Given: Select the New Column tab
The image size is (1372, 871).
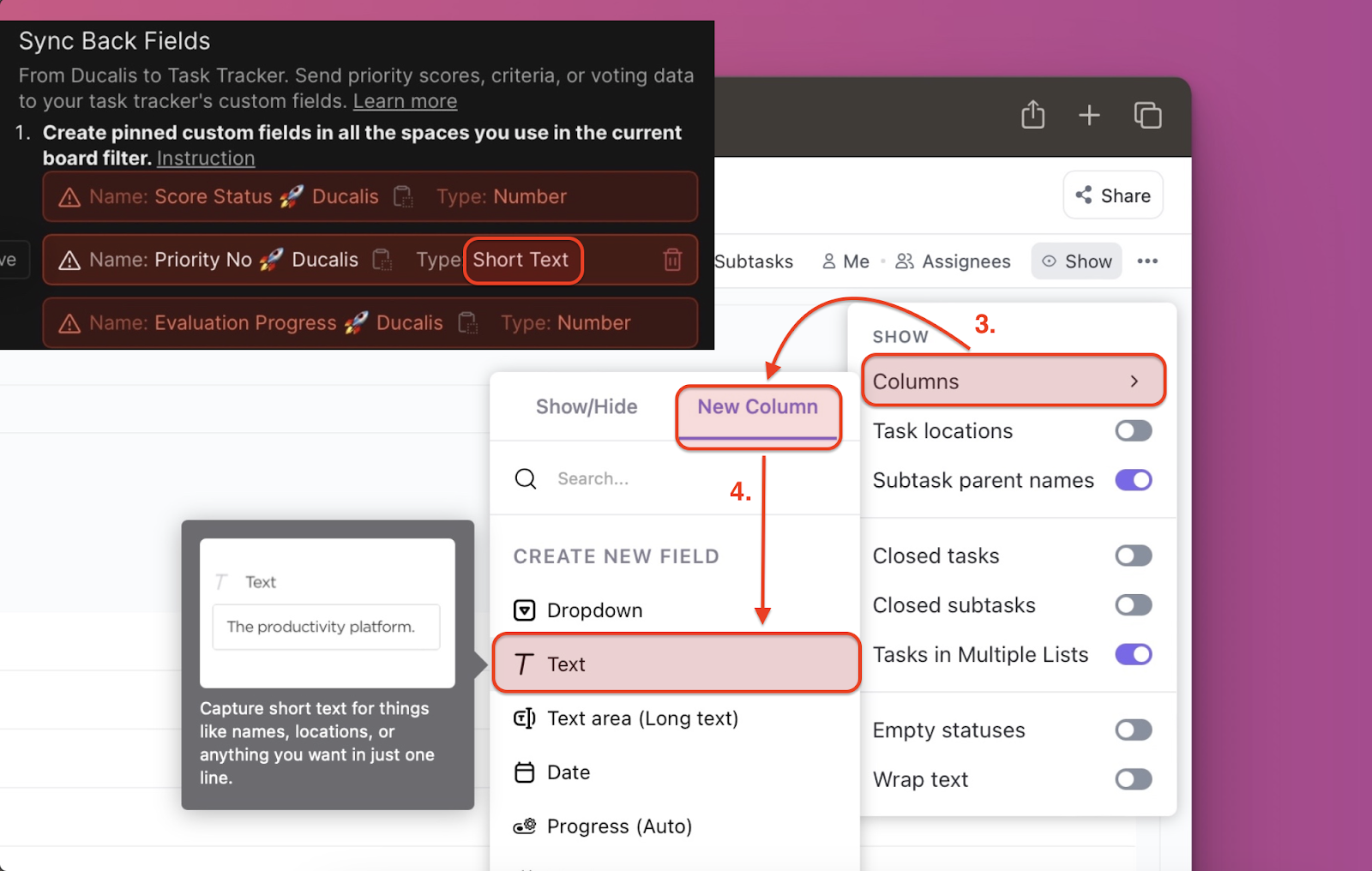Looking at the screenshot, I should (757, 406).
